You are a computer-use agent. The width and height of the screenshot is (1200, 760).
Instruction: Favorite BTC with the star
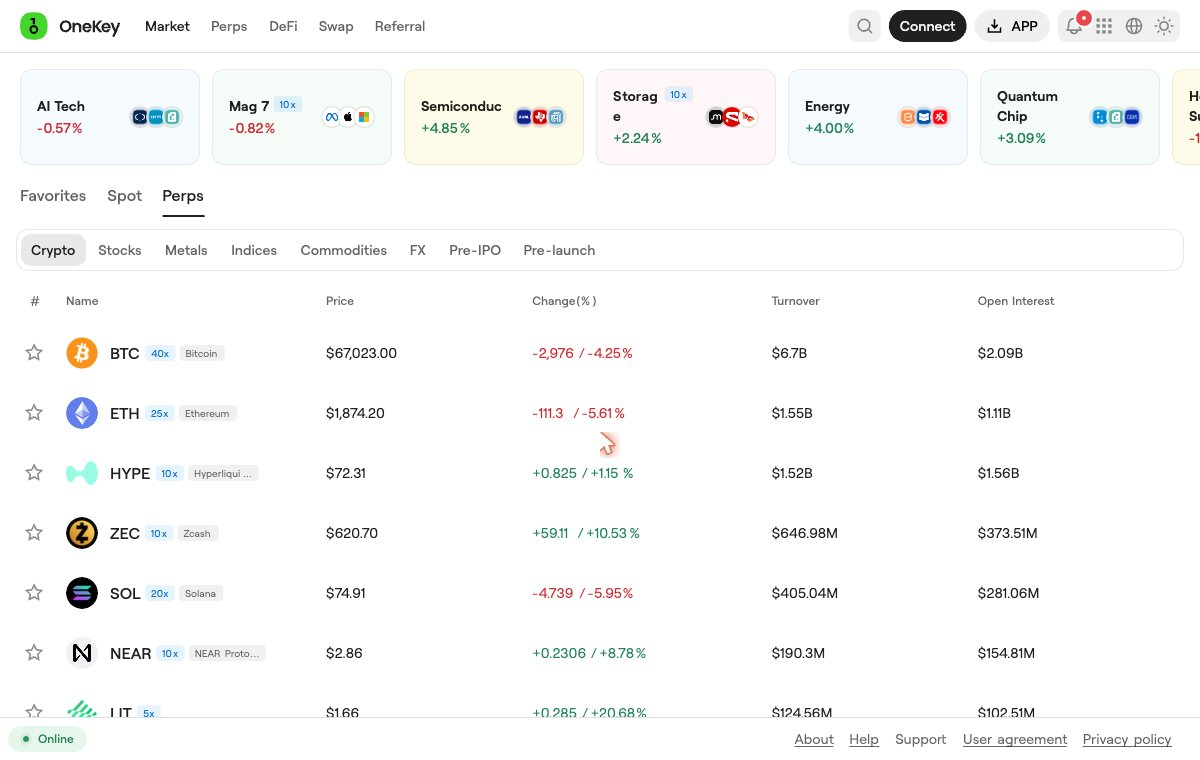coord(34,353)
